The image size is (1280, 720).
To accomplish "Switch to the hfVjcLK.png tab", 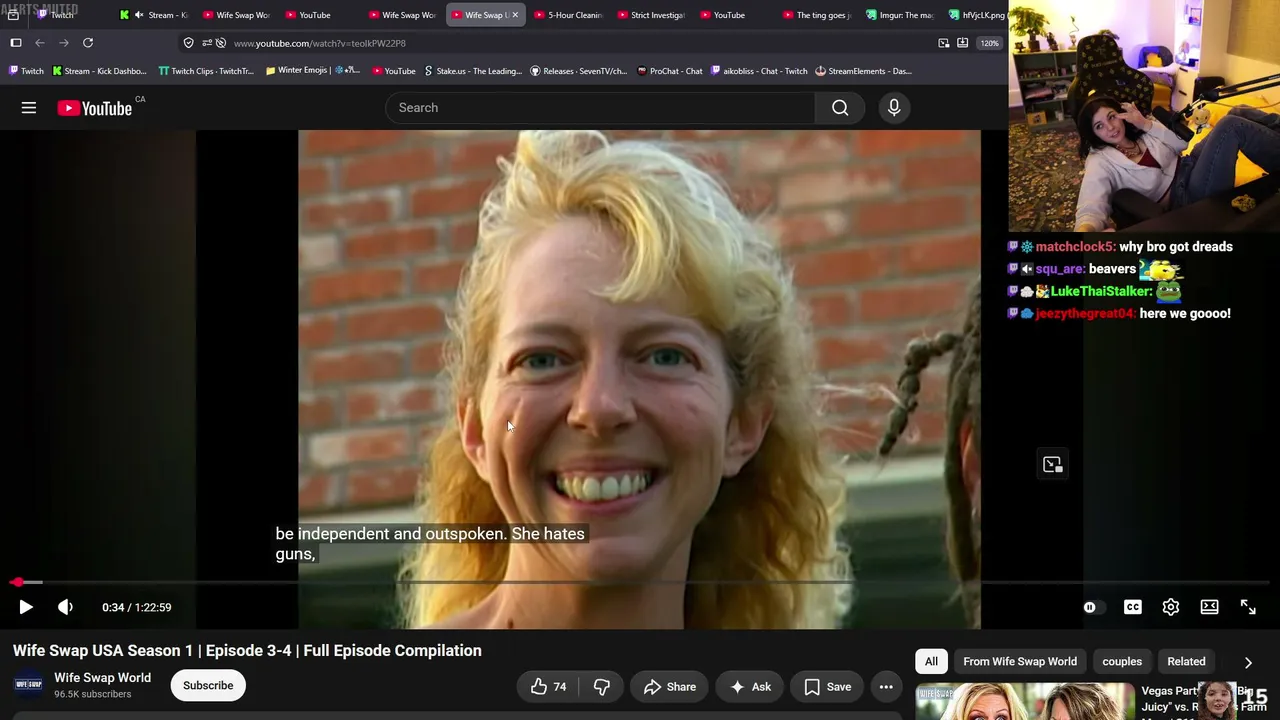I will (976, 15).
